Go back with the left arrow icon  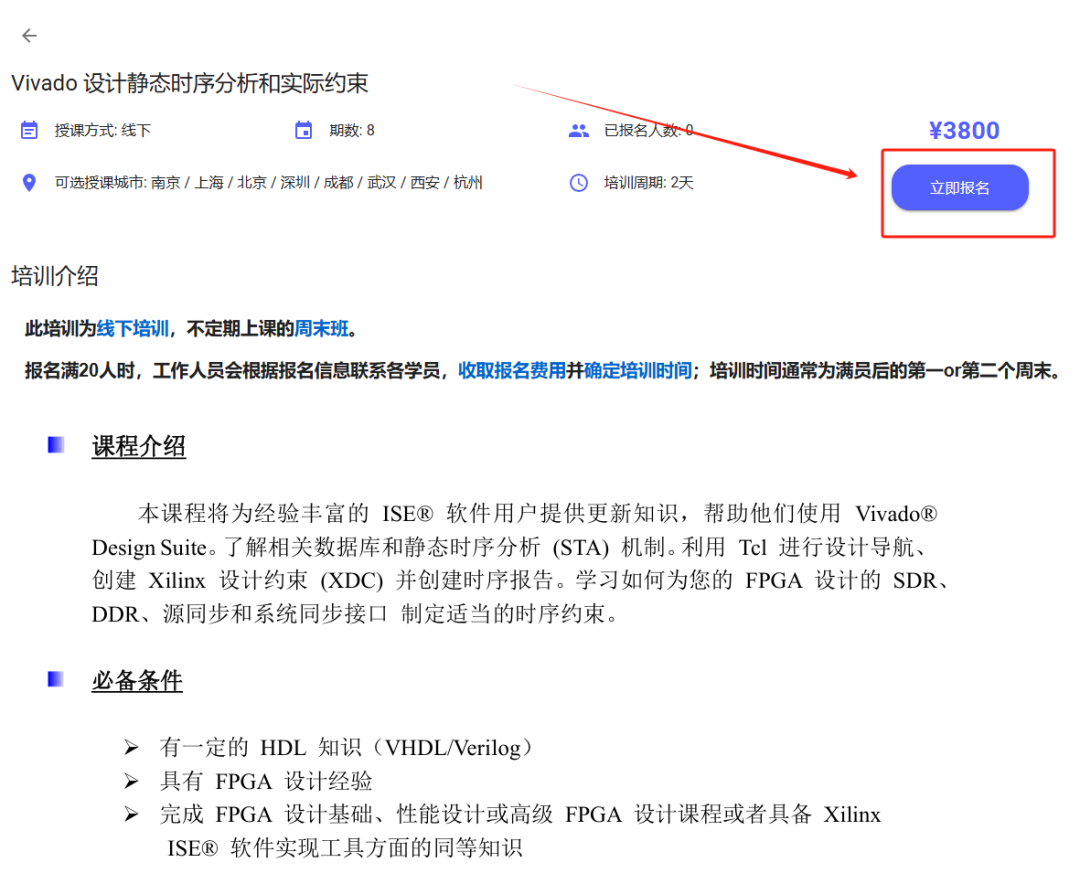tap(29, 35)
